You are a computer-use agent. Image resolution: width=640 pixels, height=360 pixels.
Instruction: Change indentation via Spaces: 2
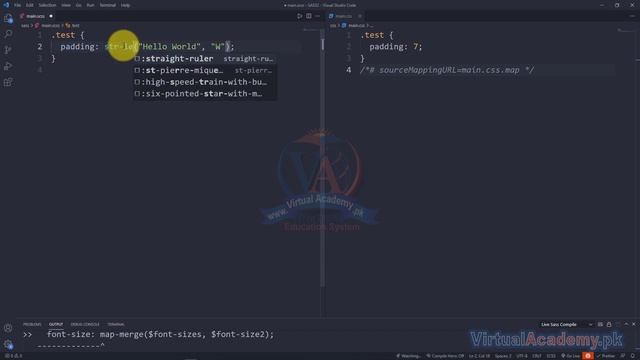click(x=503, y=356)
